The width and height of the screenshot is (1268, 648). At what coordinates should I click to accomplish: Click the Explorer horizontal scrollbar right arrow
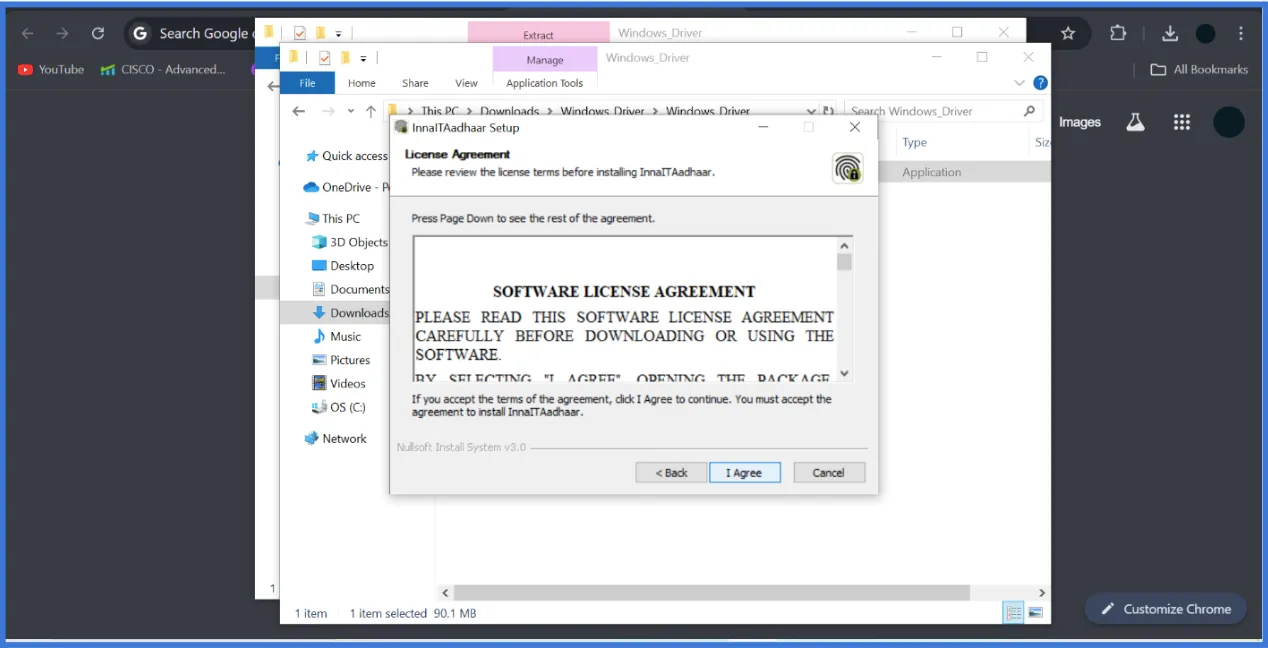pyautogui.click(x=1042, y=593)
